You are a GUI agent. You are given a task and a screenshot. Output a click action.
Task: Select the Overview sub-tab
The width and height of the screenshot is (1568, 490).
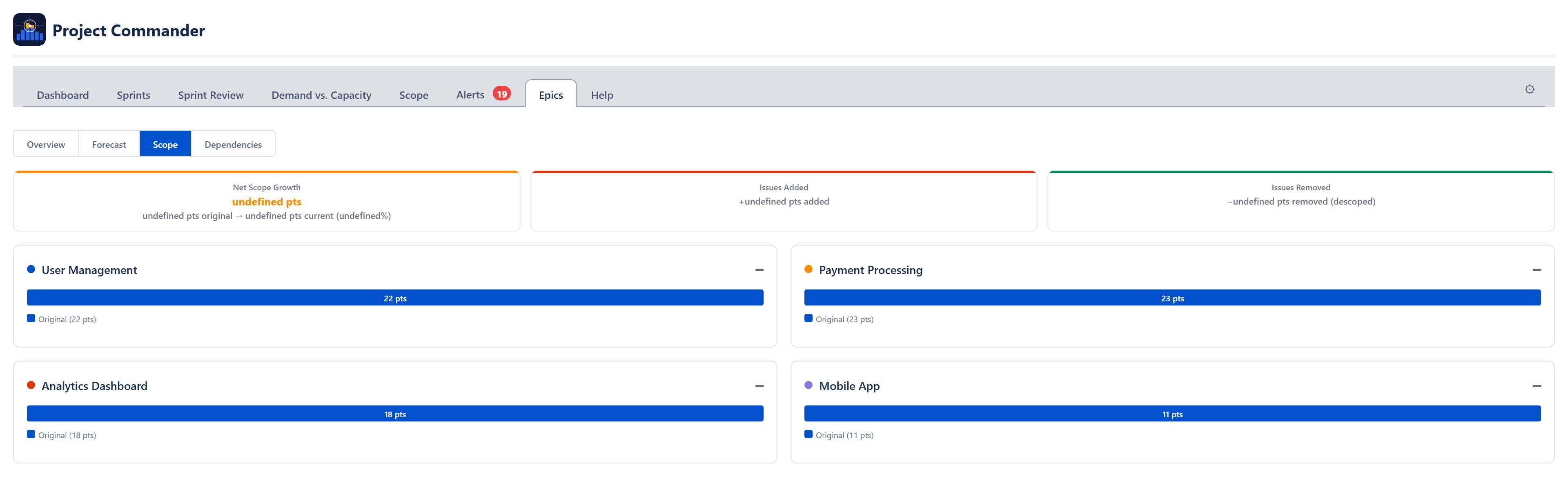point(46,144)
